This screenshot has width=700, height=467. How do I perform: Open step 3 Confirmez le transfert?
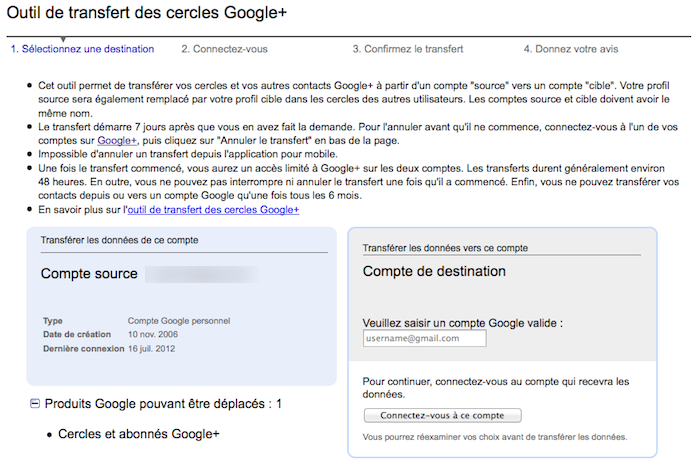pyautogui.click(x=403, y=49)
